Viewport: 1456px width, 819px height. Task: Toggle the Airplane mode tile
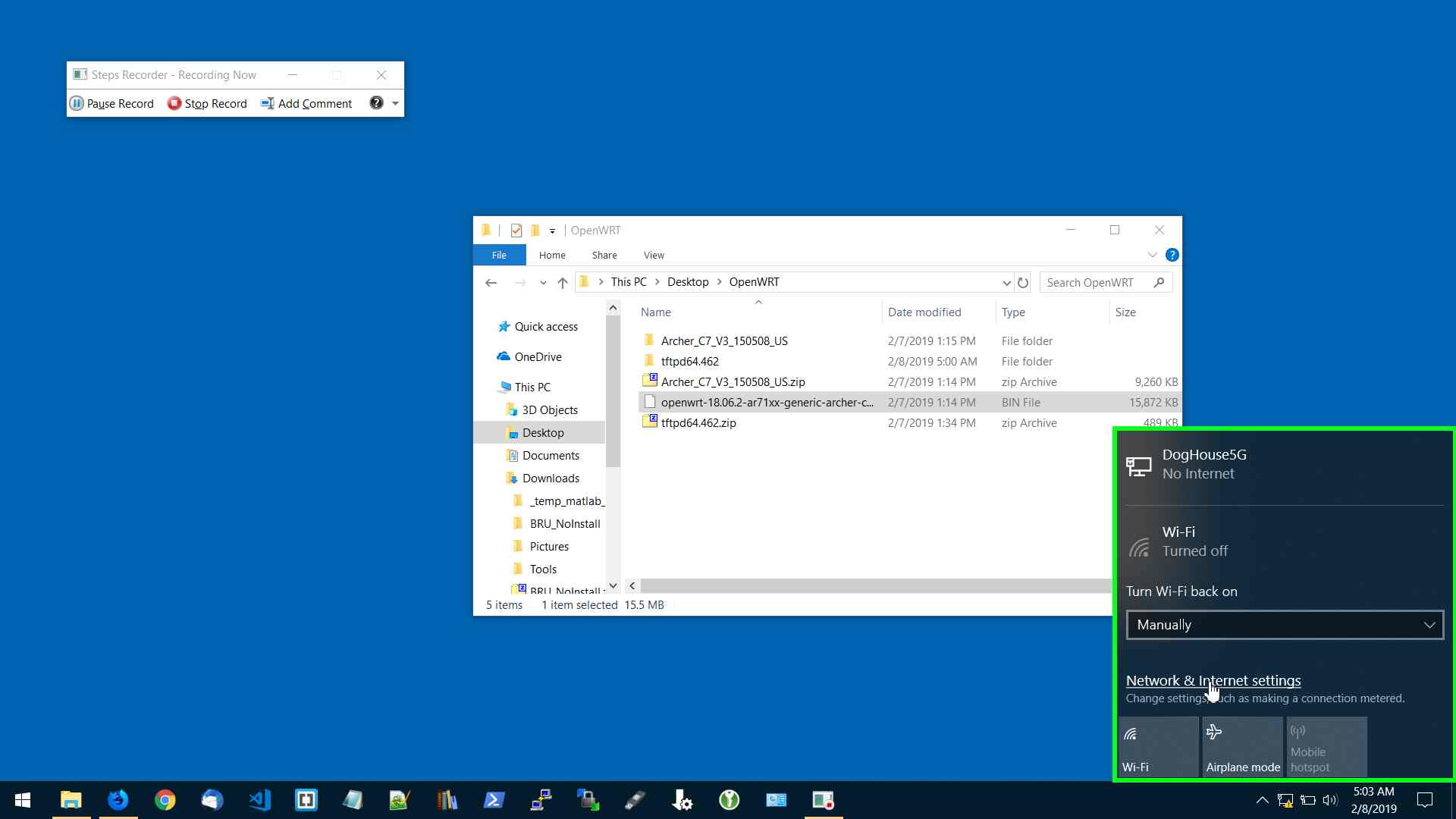coord(1242,747)
